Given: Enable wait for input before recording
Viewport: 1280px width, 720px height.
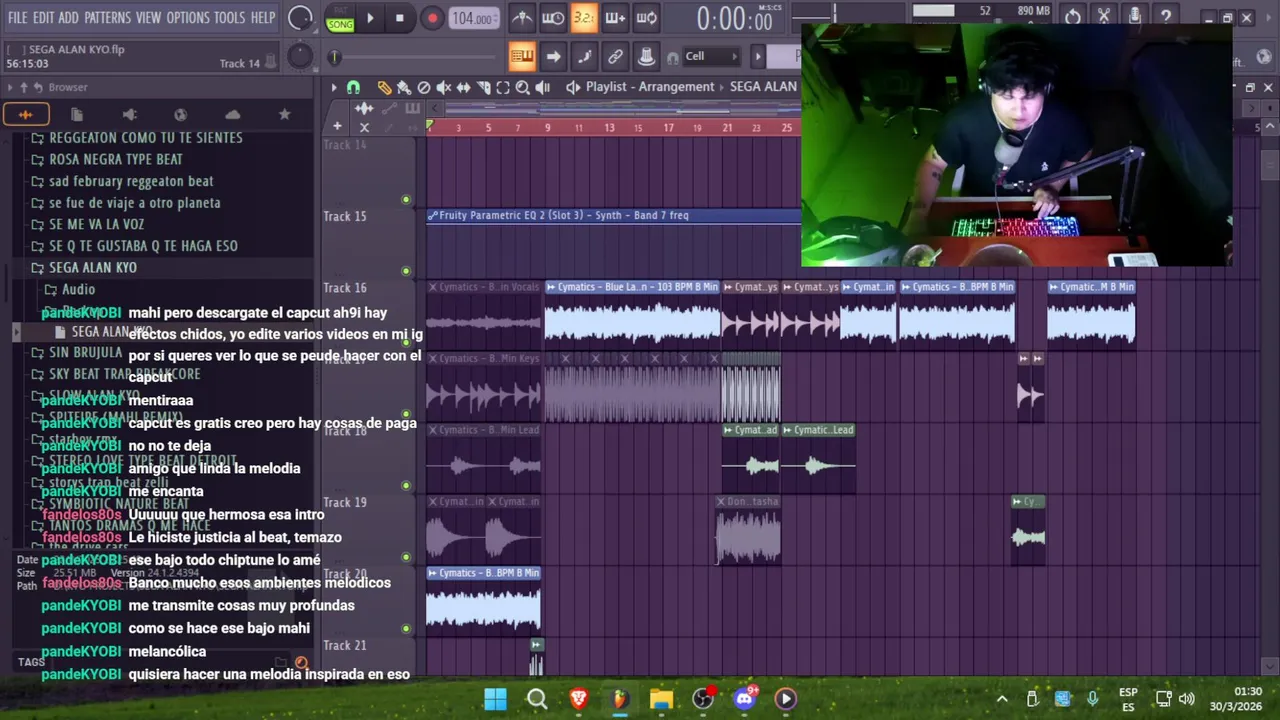Looking at the screenshot, I should (x=553, y=18).
